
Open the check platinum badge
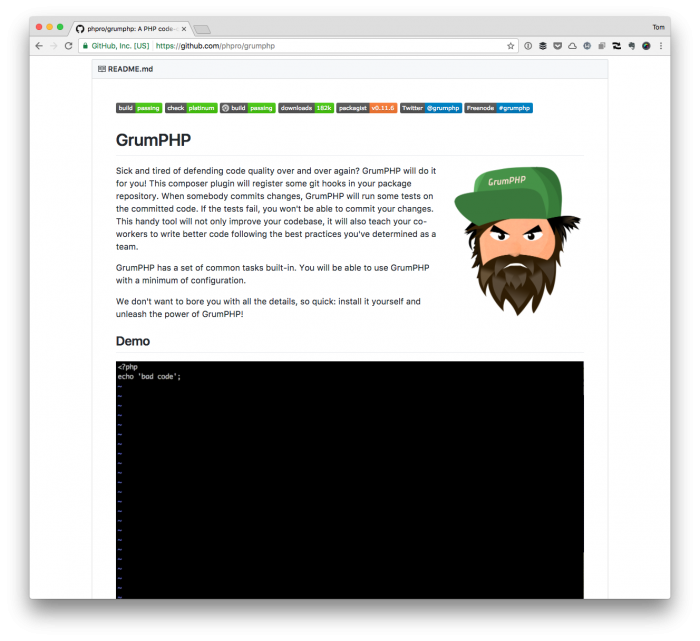coord(191,108)
